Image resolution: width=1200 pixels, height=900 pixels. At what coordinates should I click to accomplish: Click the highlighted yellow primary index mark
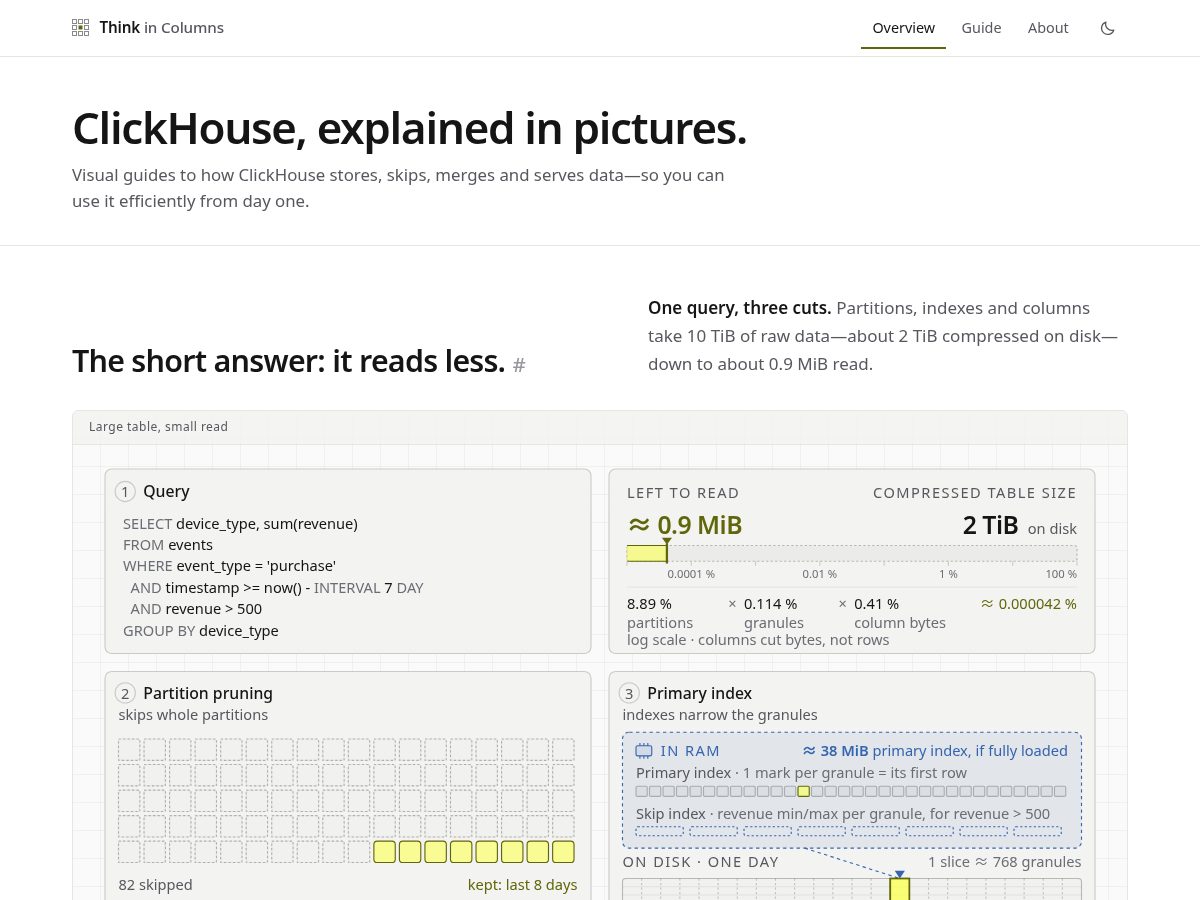tap(803, 791)
